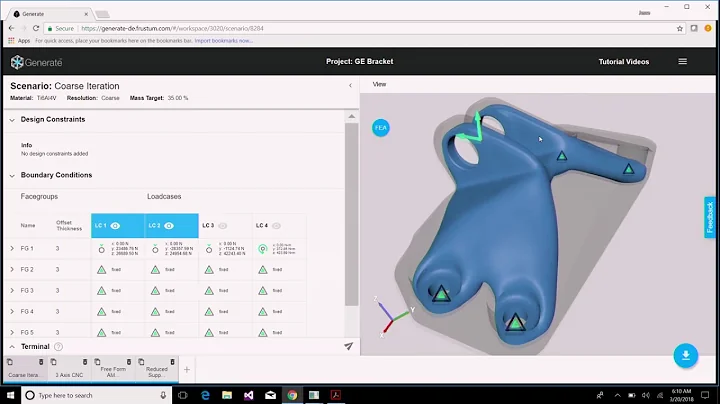The height and width of the screenshot is (404, 720).
Task: Show LC 3 with its eye icon
Action: click(223, 225)
